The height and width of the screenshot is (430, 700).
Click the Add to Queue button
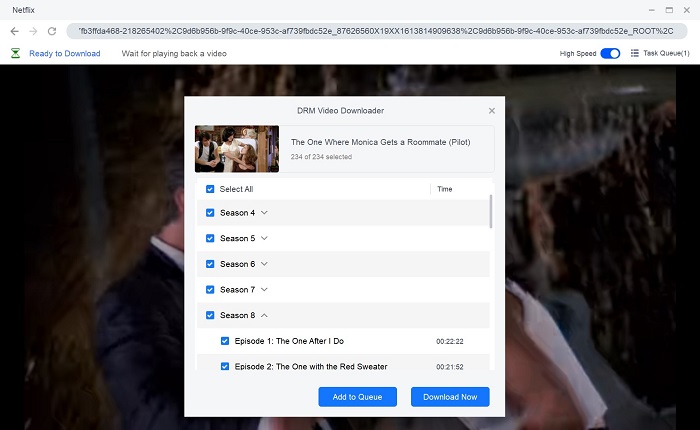tap(358, 397)
